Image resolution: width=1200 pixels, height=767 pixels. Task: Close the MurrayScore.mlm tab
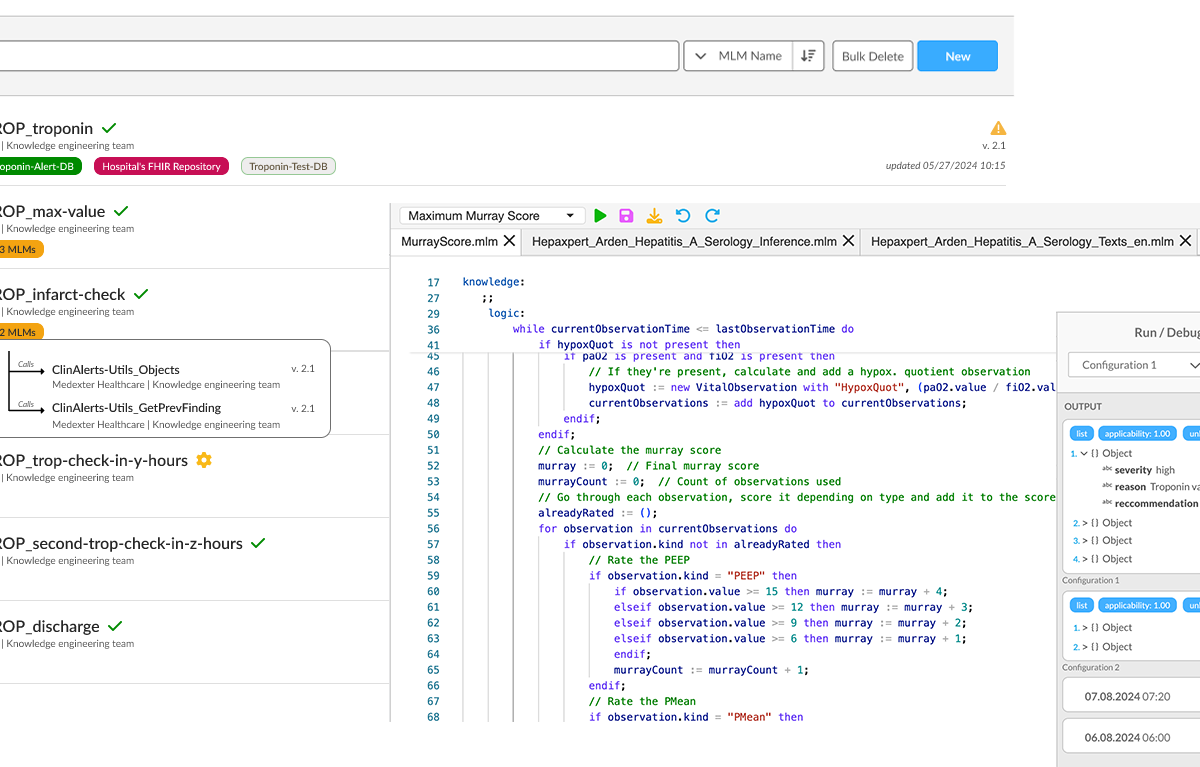(509, 241)
